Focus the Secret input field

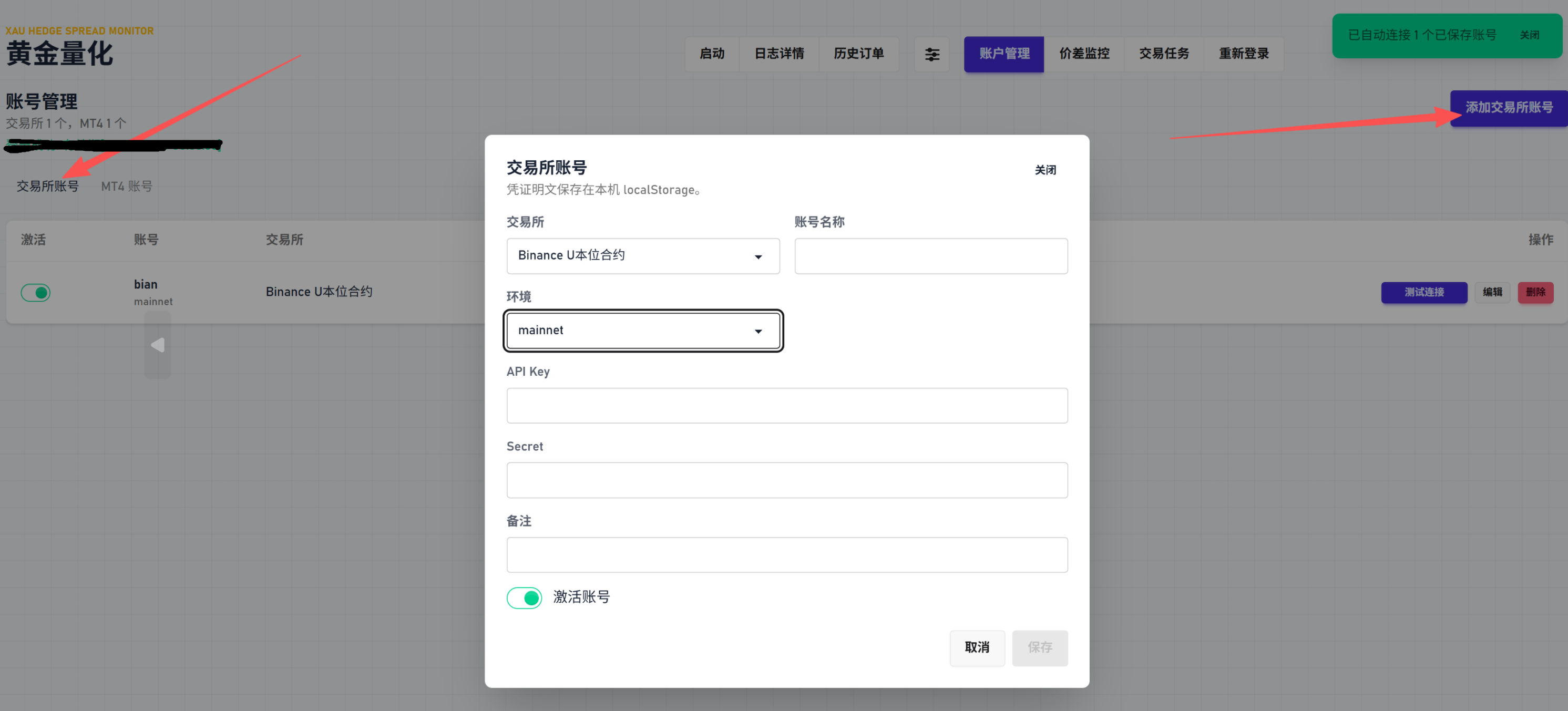[786, 480]
